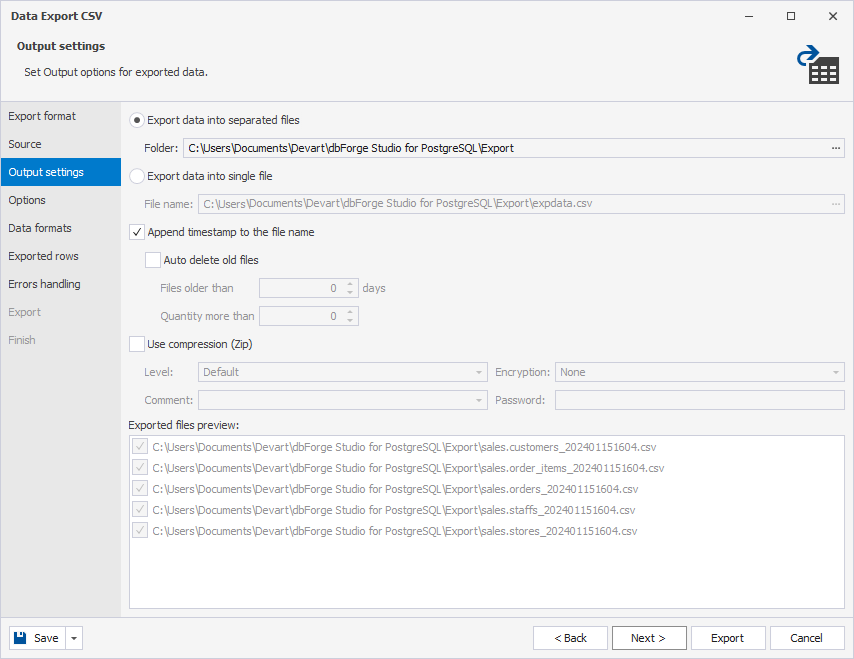Image resolution: width=854 pixels, height=659 pixels.
Task: Open the Save button dropdown arrow
Action: (x=74, y=638)
